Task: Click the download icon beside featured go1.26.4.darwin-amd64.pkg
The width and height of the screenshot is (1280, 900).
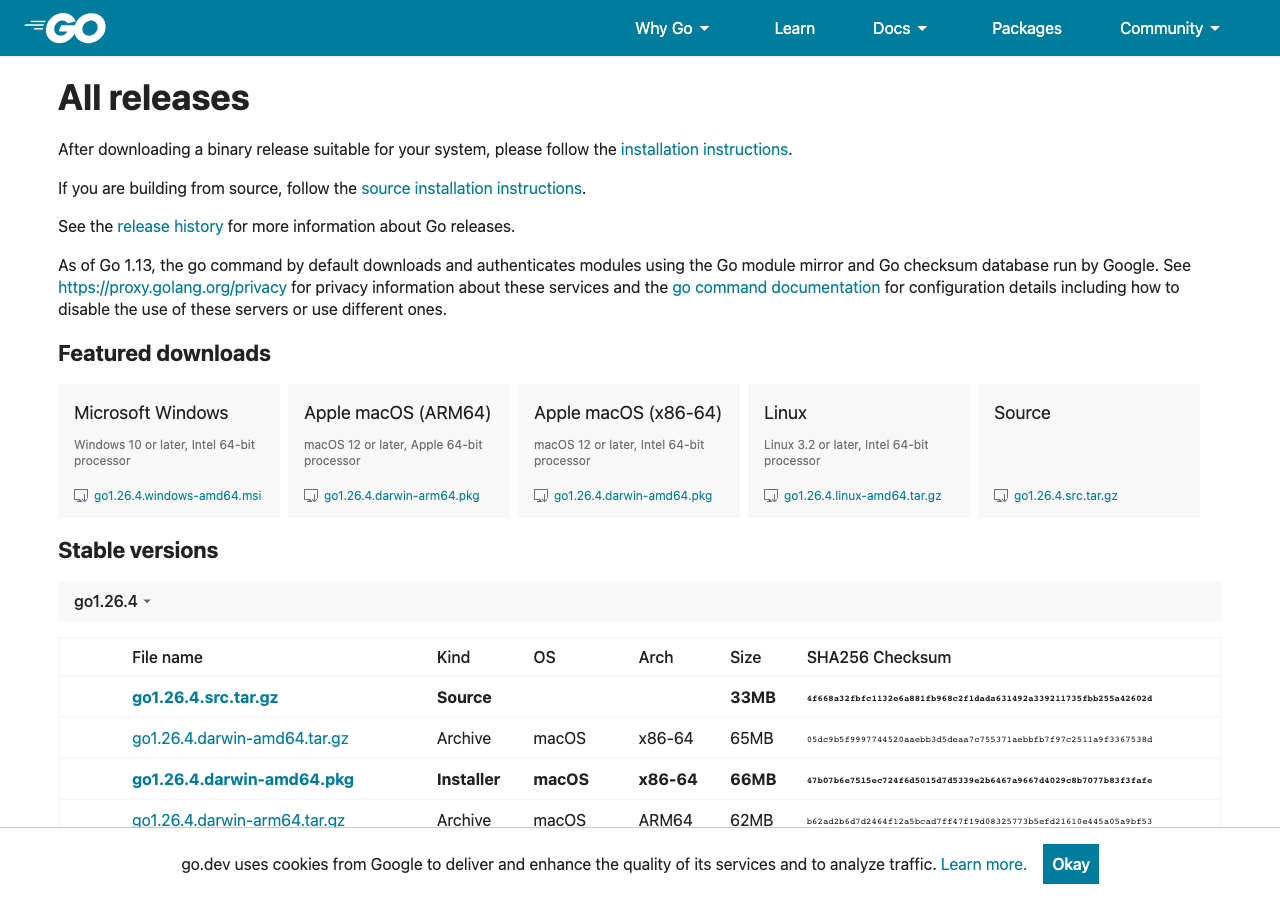Action: (541, 496)
